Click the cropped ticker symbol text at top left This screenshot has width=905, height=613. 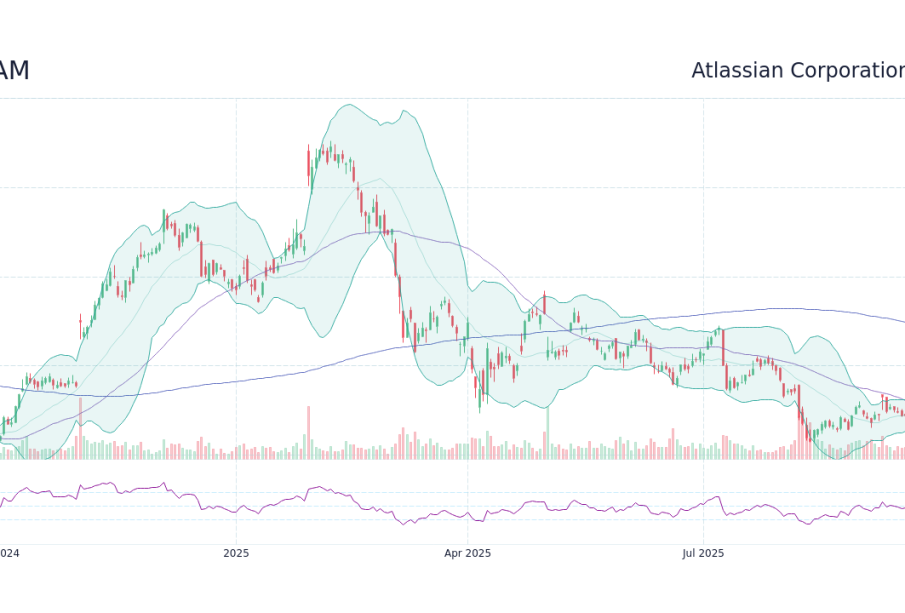coord(14,71)
